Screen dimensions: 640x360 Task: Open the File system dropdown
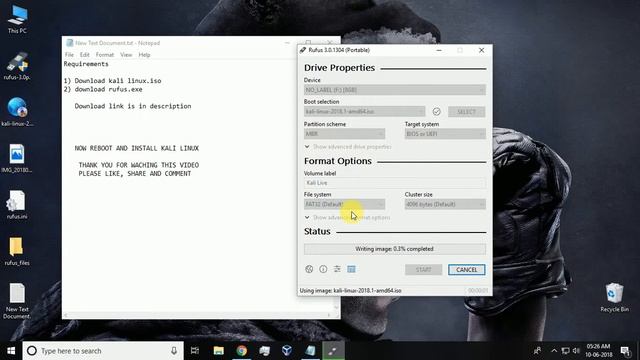point(344,204)
